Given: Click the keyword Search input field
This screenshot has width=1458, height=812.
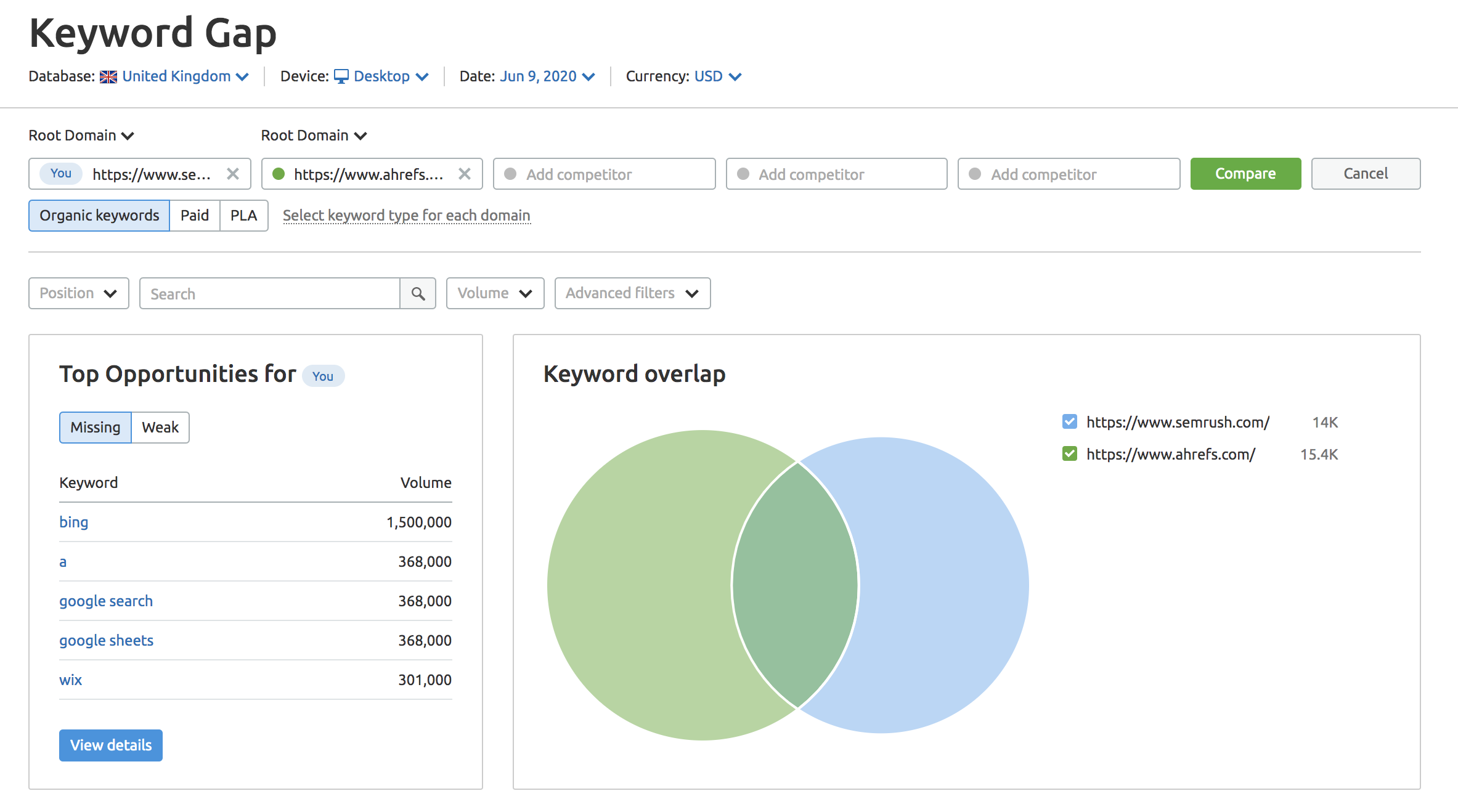Looking at the screenshot, I should click(x=270, y=293).
